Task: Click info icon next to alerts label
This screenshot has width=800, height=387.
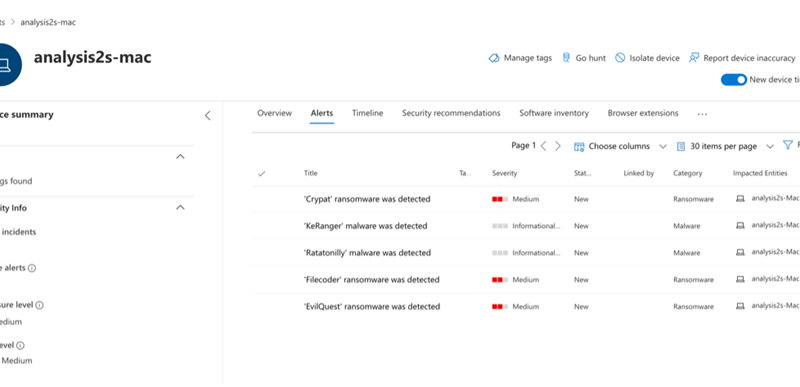Action: (32, 268)
